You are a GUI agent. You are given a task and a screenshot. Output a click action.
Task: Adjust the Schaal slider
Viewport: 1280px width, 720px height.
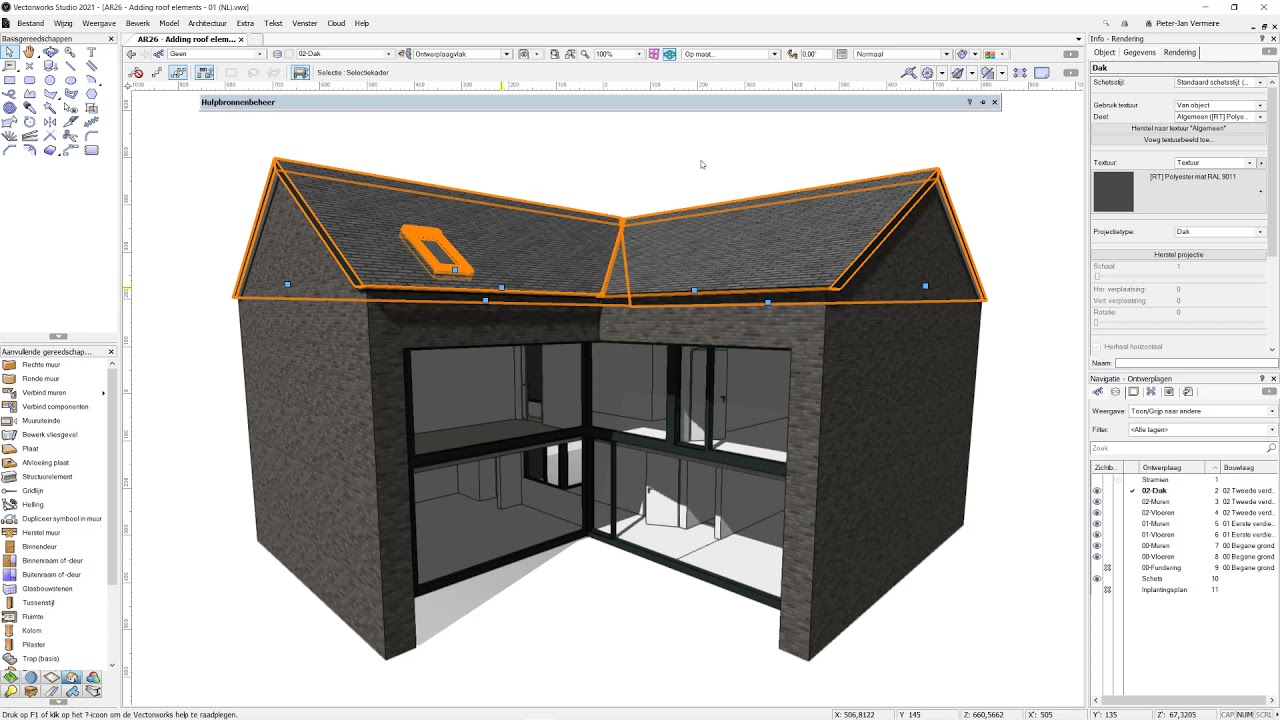(x=1097, y=277)
